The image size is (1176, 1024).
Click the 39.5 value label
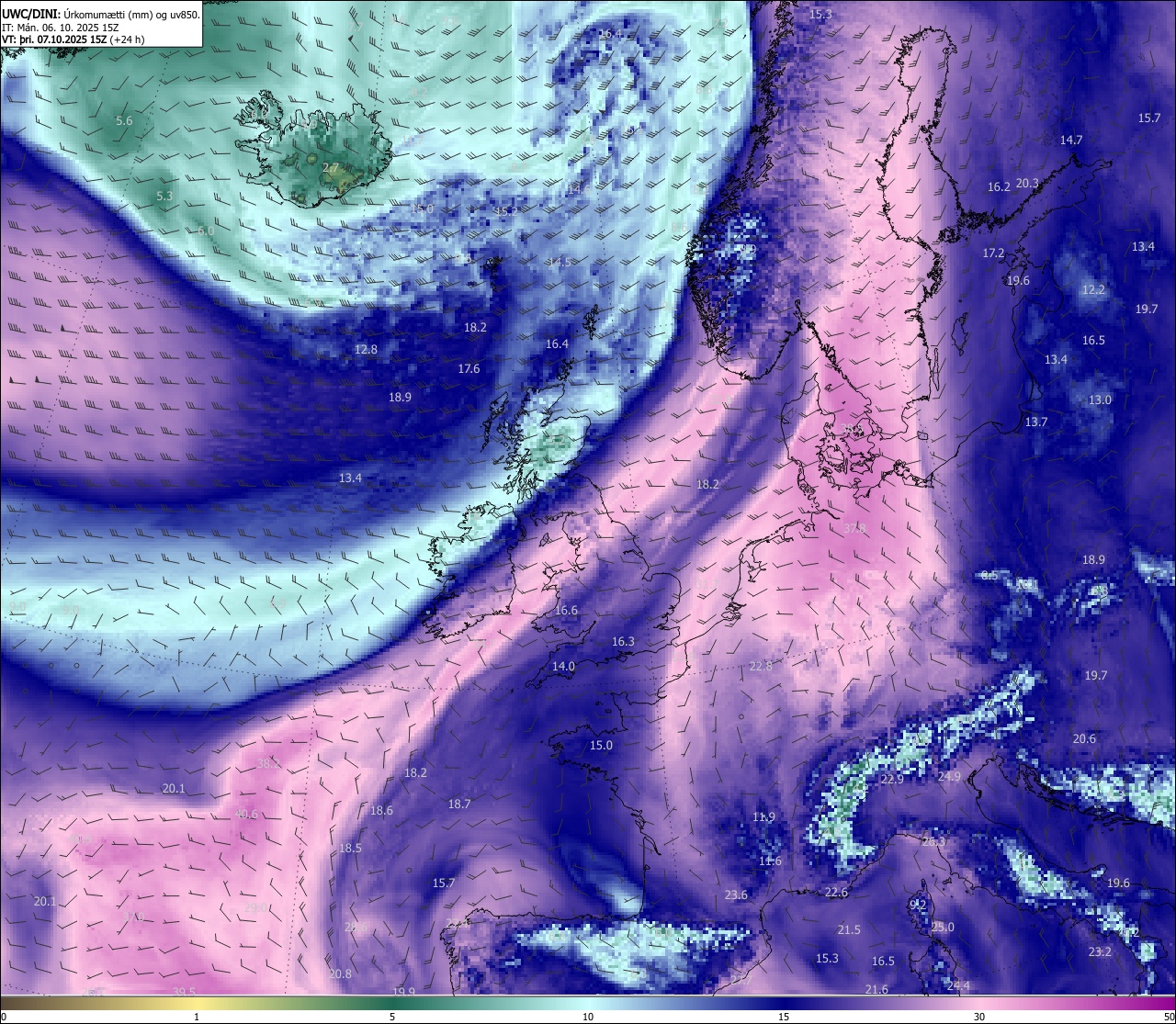point(184,992)
